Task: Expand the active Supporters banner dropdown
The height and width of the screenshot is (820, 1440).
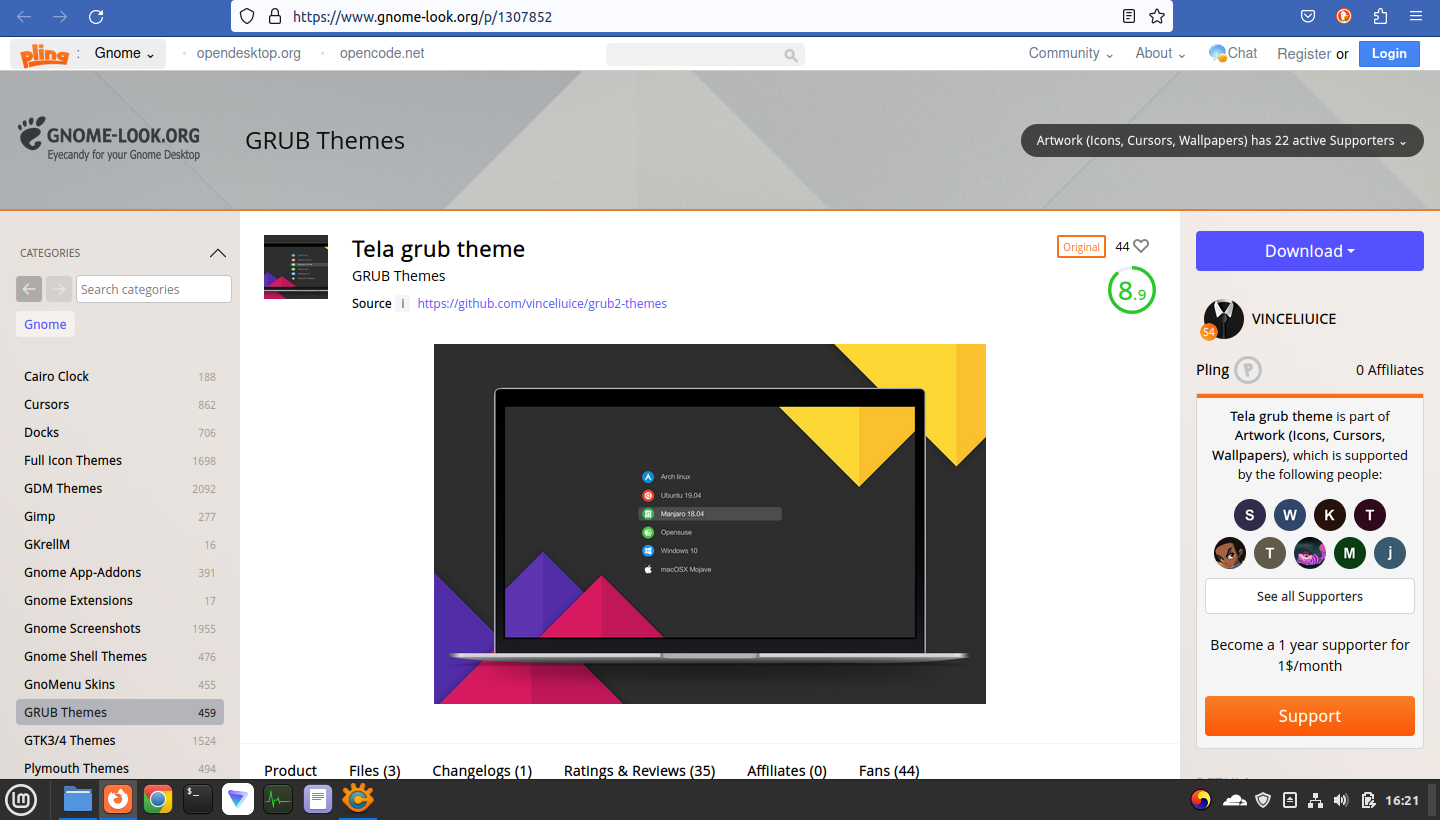Action: tap(1222, 141)
